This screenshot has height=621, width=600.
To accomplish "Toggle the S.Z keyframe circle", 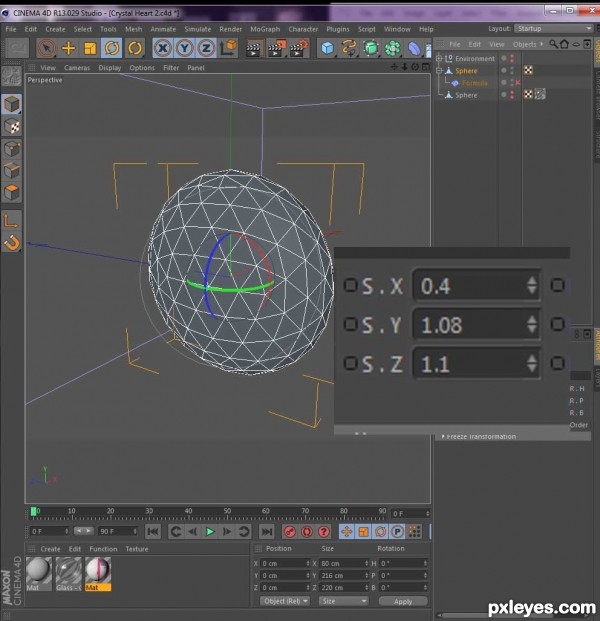I will tap(350, 363).
